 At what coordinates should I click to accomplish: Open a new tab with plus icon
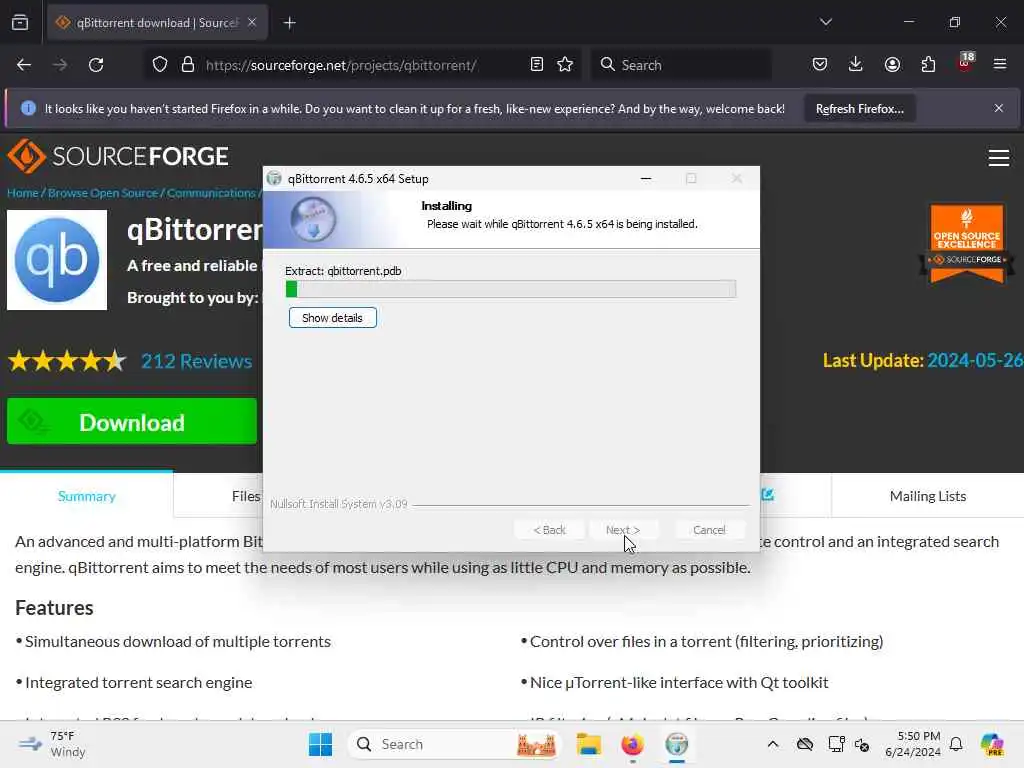290,23
